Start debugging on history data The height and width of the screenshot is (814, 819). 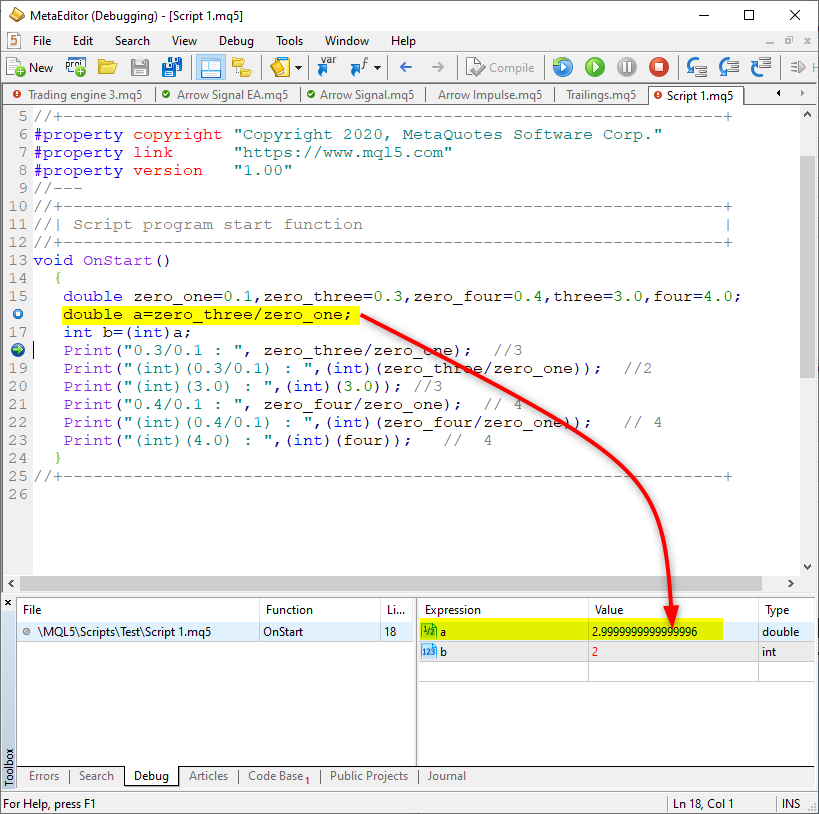563,67
